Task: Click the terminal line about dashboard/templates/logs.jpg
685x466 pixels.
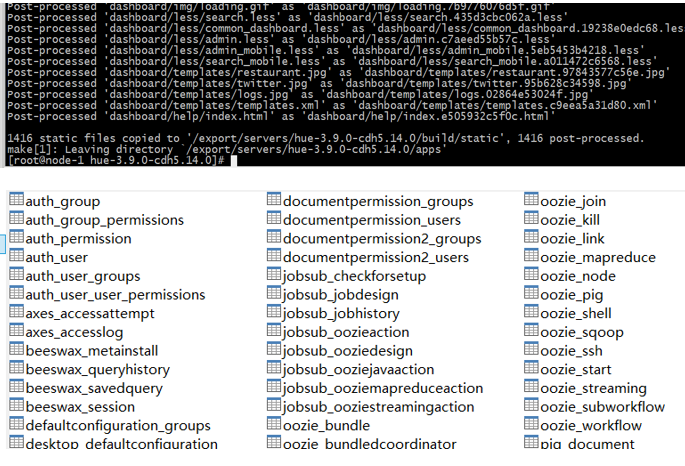Action: click(300, 94)
